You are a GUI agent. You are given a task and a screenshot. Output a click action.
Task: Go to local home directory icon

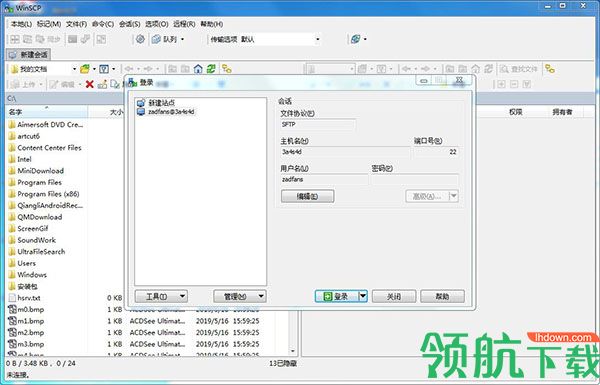(198, 69)
